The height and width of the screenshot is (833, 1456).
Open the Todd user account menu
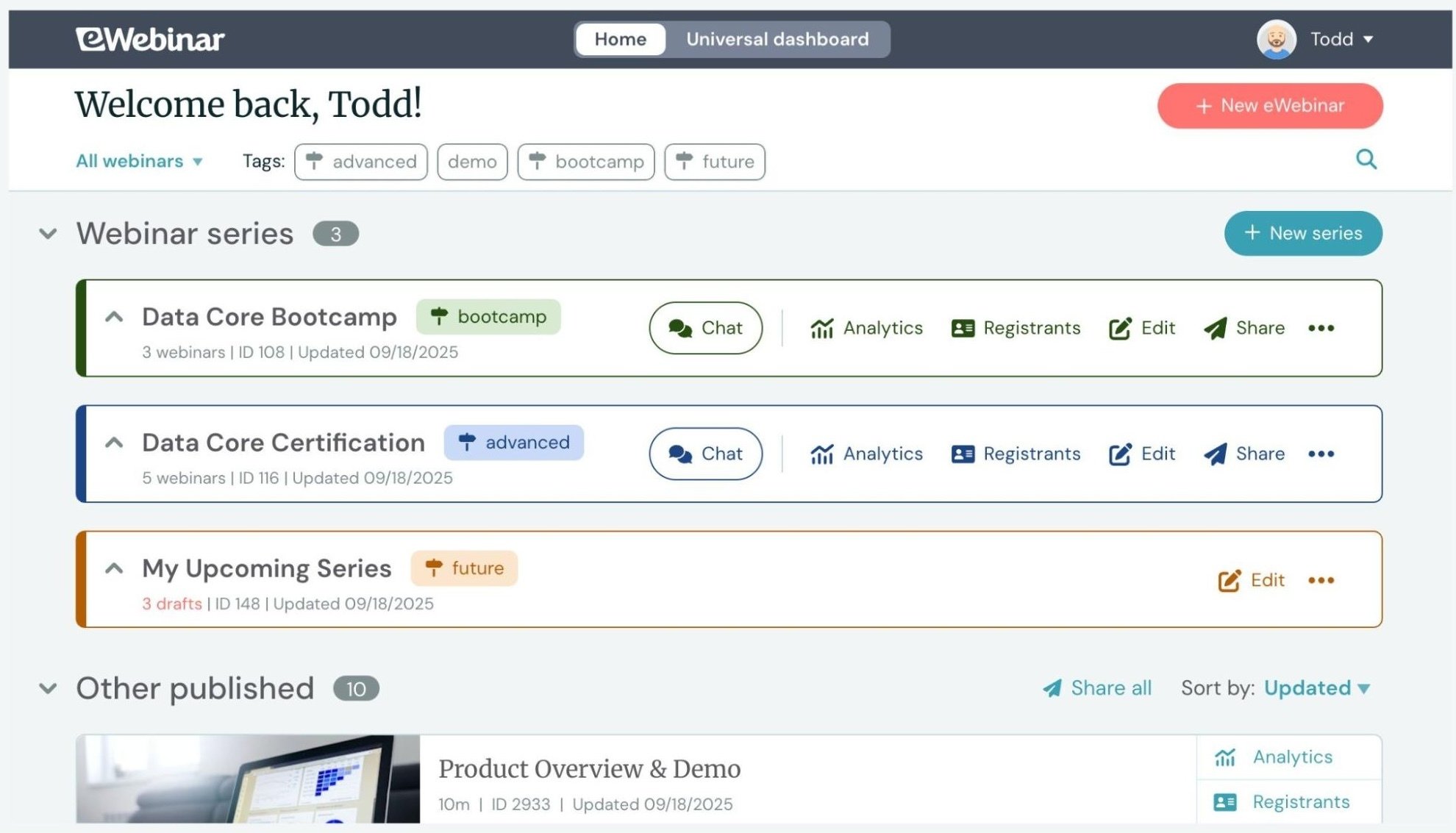(x=1316, y=39)
